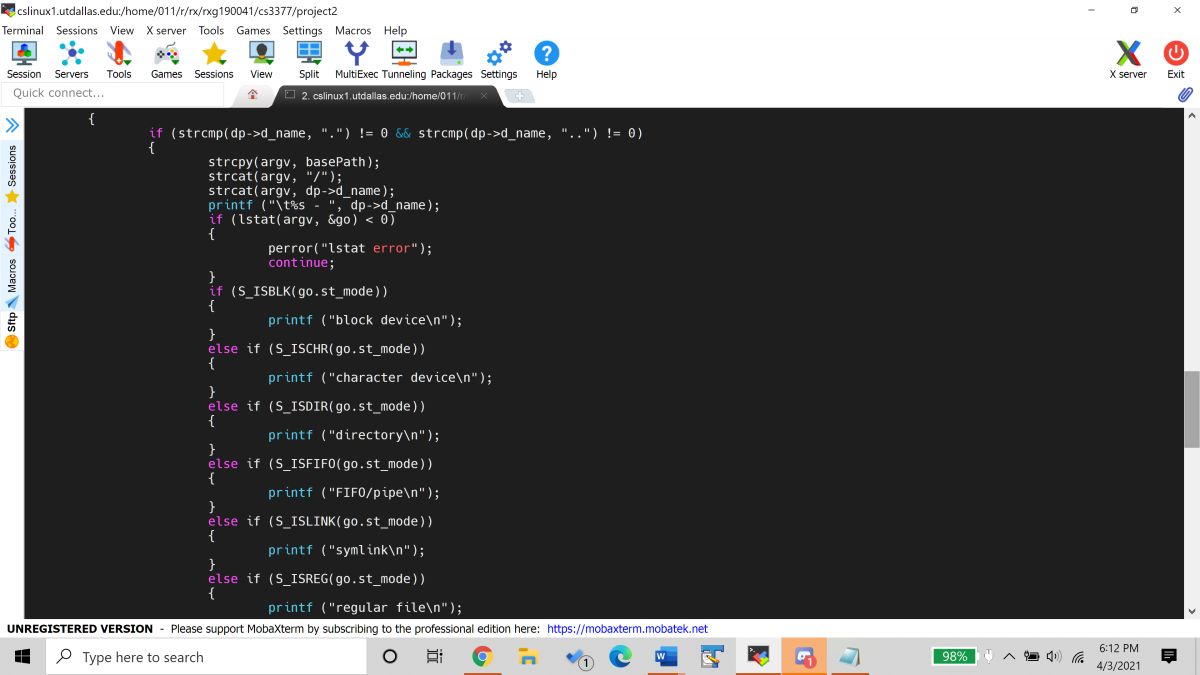Switch to the Home tab icon
This screenshot has width=1200, height=675.
click(x=253, y=96)
